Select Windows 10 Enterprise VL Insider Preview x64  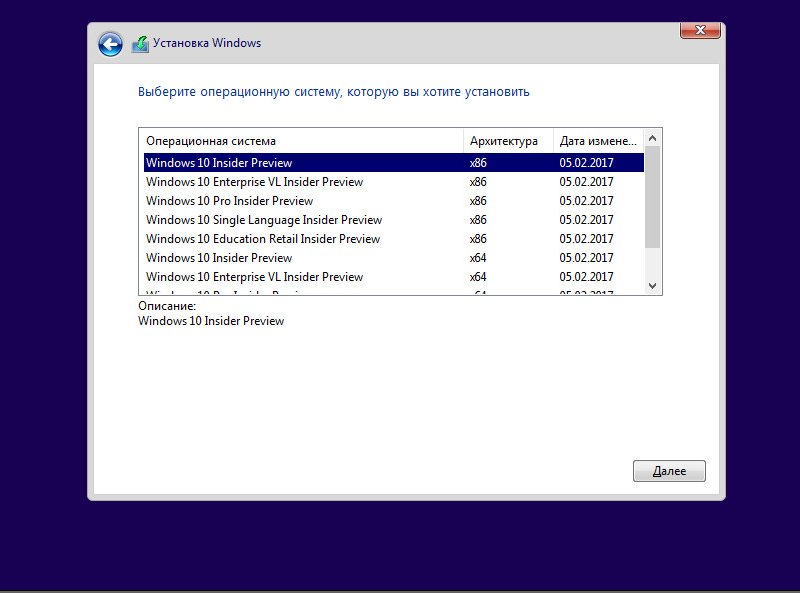pyautogui.click(x=394, y=277)
